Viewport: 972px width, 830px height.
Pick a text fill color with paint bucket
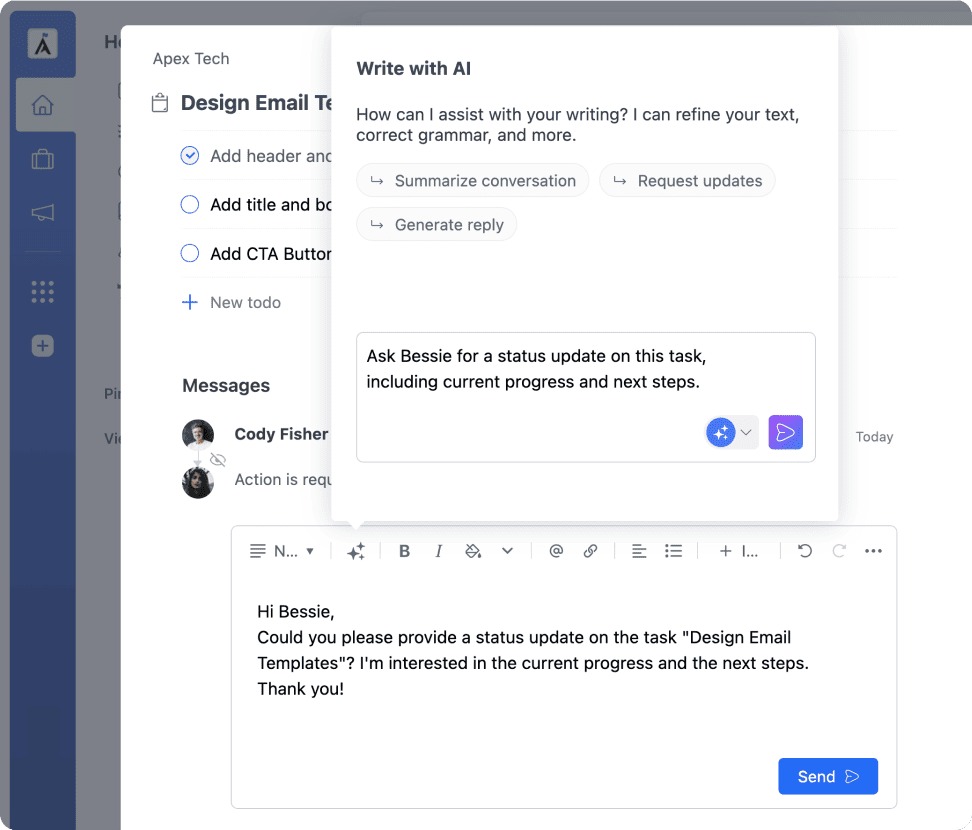point(473,551)
